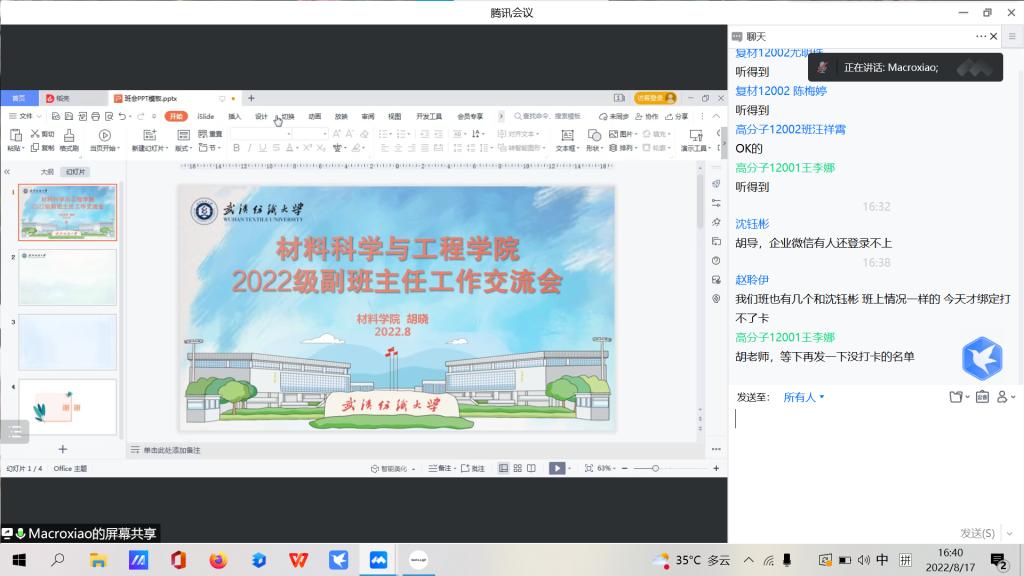Click the Bold formatting icon in WPS ribbon
The height and width of the screenshot is (576, 1024).
click(236, 148)
